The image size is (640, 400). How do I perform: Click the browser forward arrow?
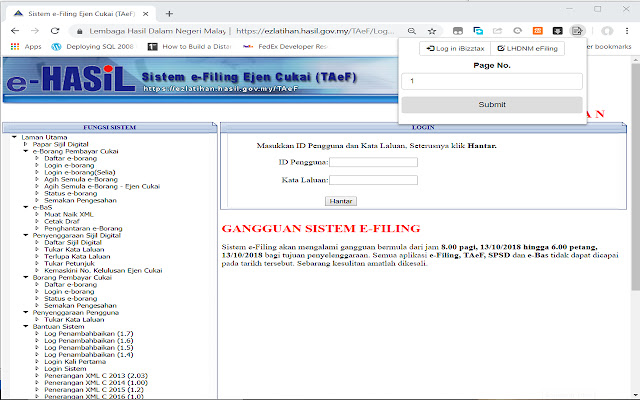pyautogui.click(x=35, y=31)
